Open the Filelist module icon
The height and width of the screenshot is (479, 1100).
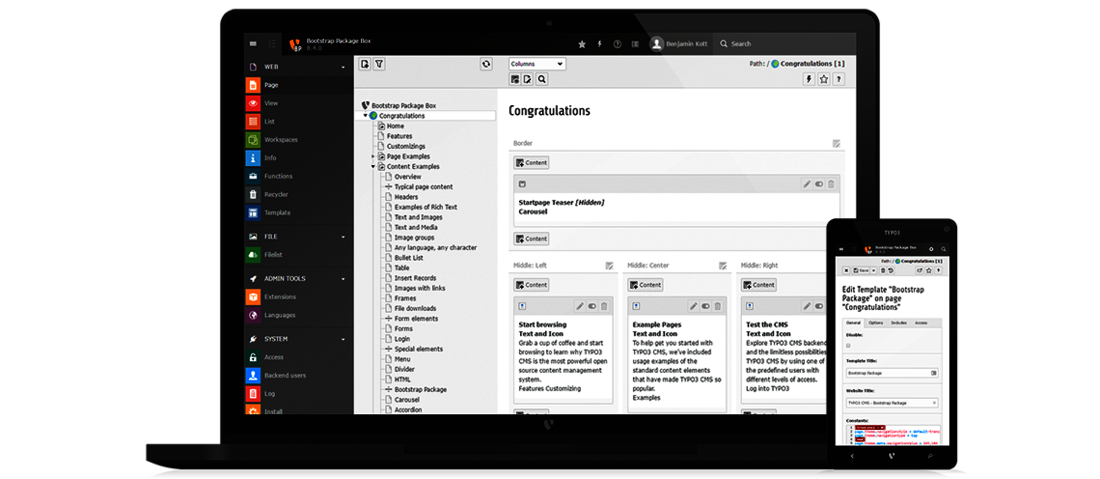click(x=254, y=255)
